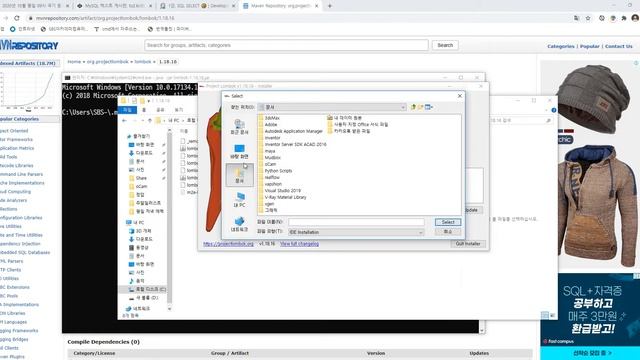The image size is (640, 360).
Task: Open 로컬 디스크 (C:) in Explorer tree
Action: pos(147,289)
